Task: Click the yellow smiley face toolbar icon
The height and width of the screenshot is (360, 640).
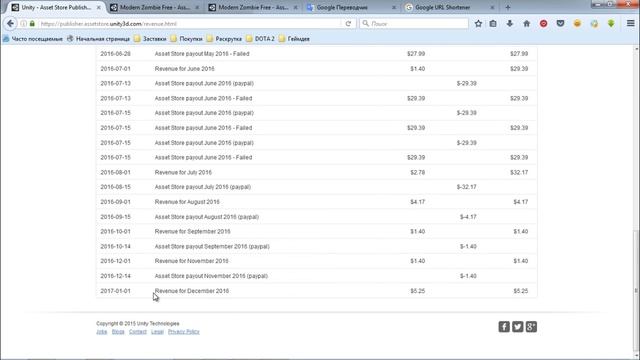Action: click(x=577, y=24)
